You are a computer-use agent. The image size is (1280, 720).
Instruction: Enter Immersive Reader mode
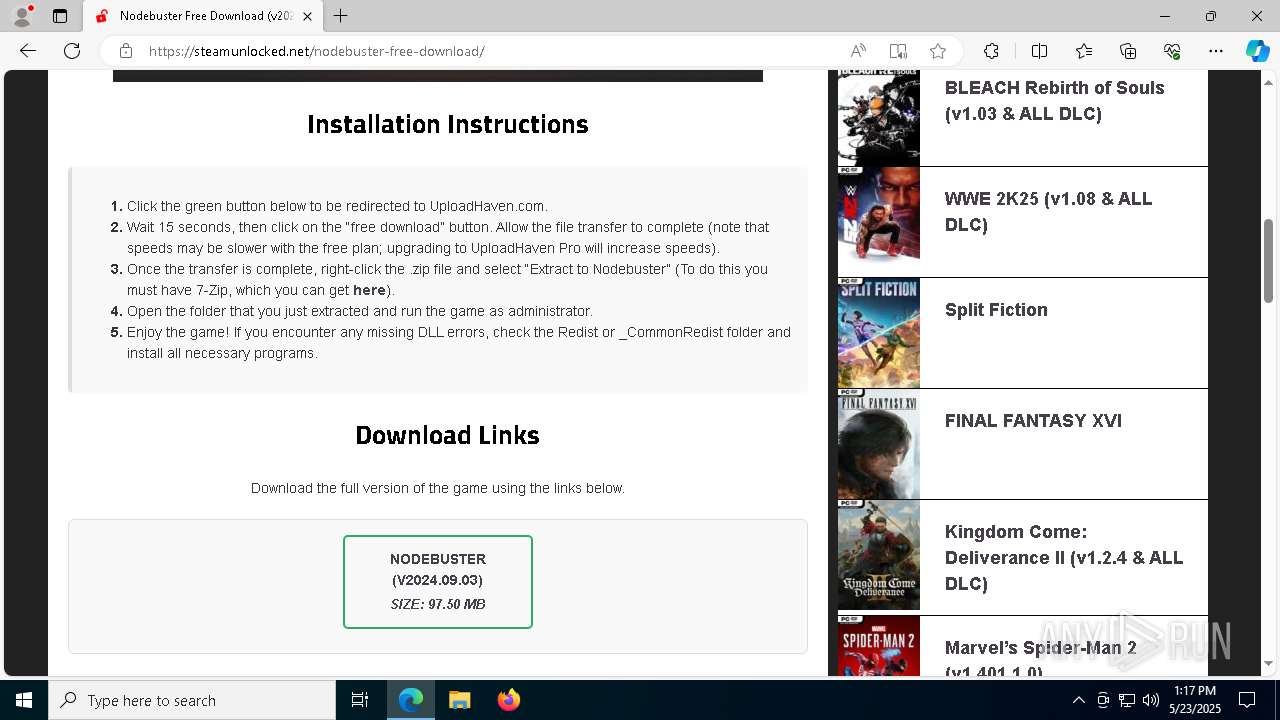click(x=898, y=51)
